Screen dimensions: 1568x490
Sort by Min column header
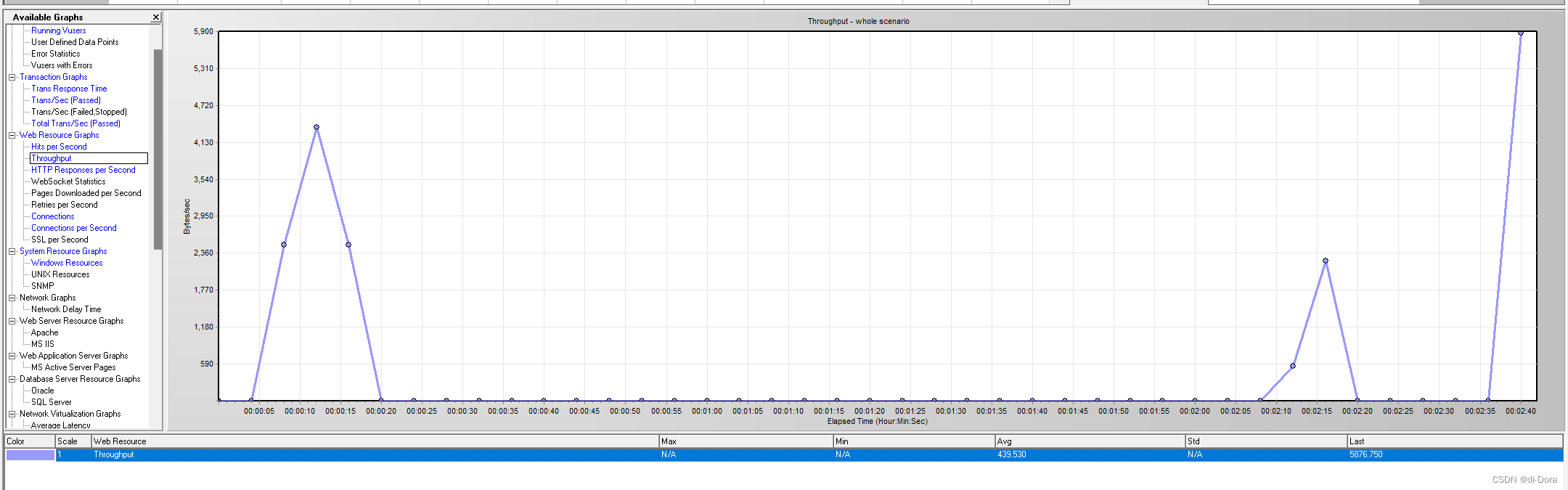(x=915, y=441)
